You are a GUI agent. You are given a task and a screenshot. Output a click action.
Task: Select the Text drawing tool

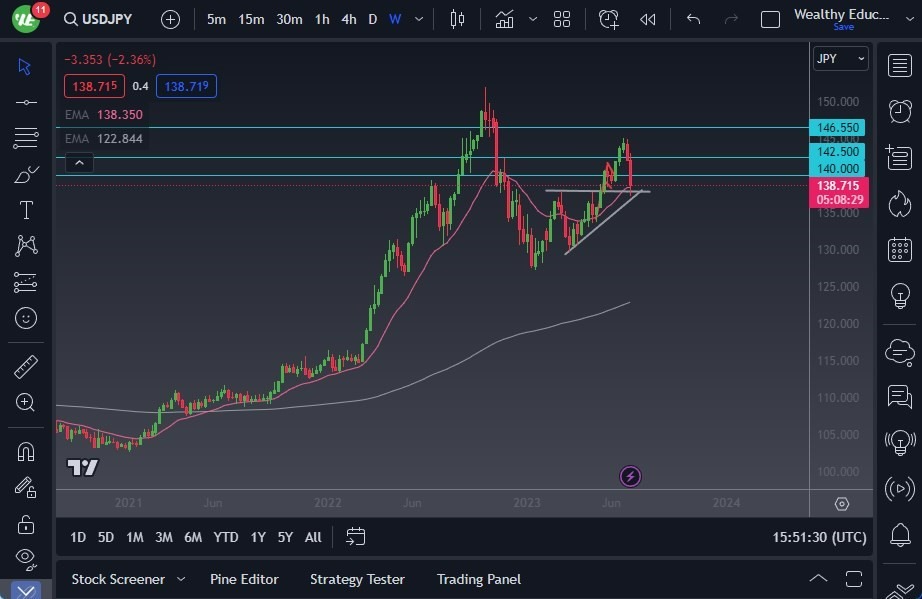click(26, 210)
